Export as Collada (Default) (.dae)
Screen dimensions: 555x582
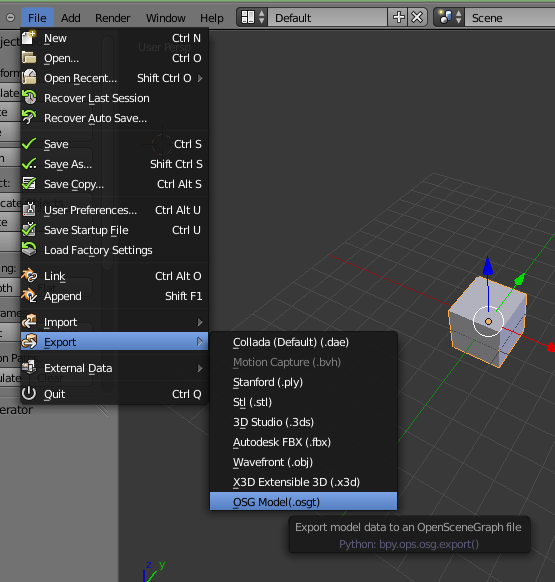pyautogui.click(x=303, y=342)
